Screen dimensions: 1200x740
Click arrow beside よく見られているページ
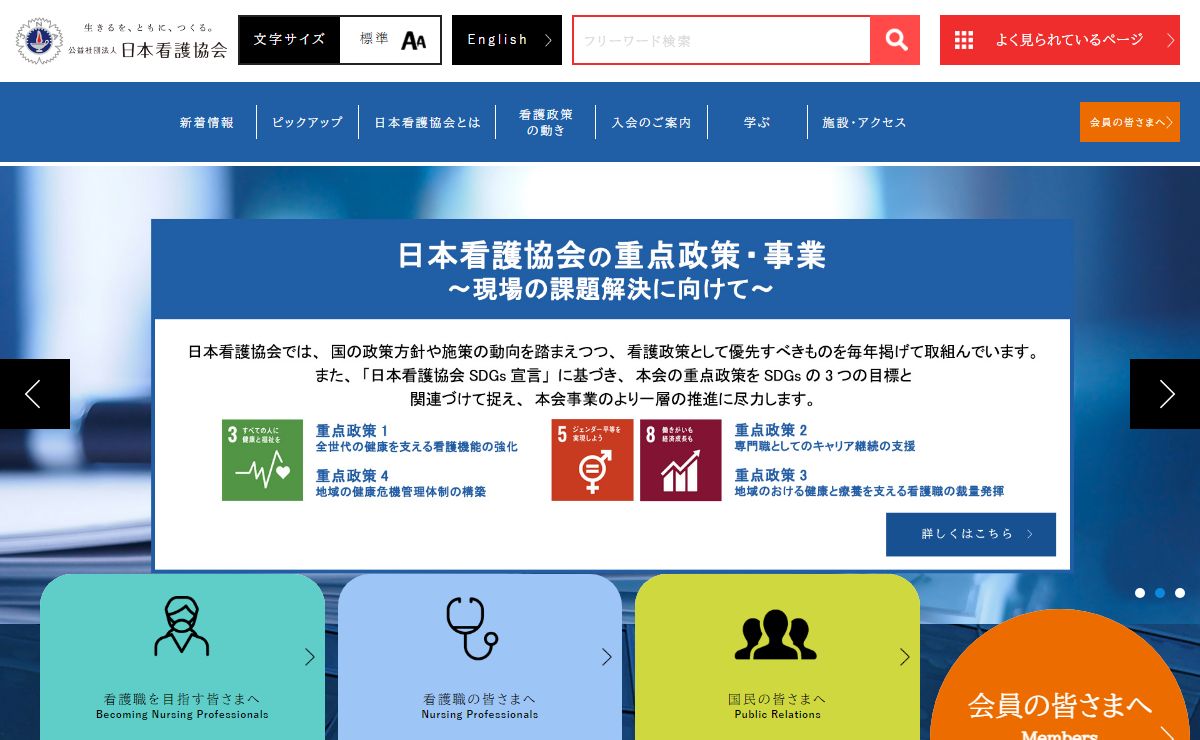[1171, 40]
